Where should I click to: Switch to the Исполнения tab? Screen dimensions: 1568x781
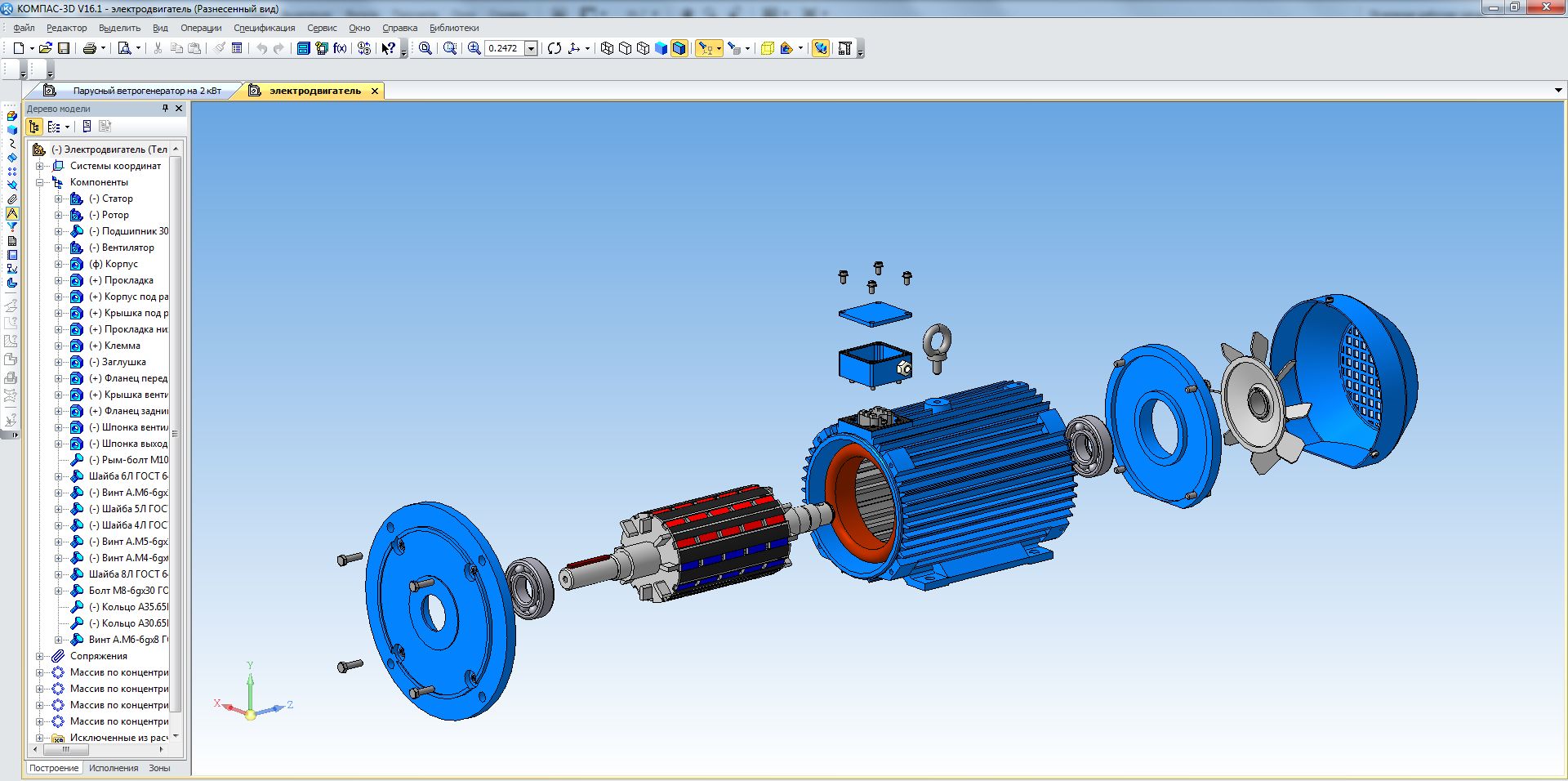(x=114, y=768)
